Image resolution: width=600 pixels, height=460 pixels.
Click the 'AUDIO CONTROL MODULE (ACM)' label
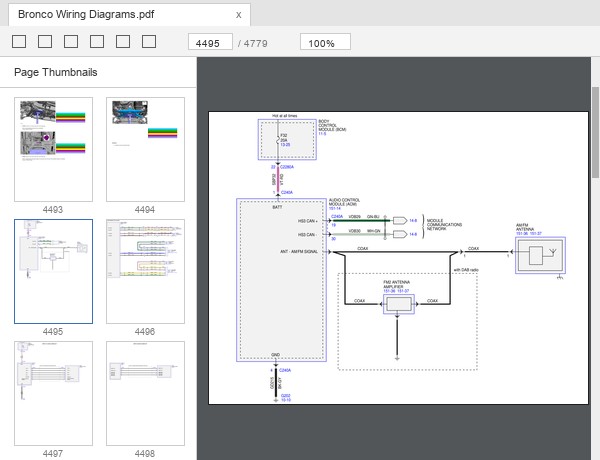coord(344,202)
